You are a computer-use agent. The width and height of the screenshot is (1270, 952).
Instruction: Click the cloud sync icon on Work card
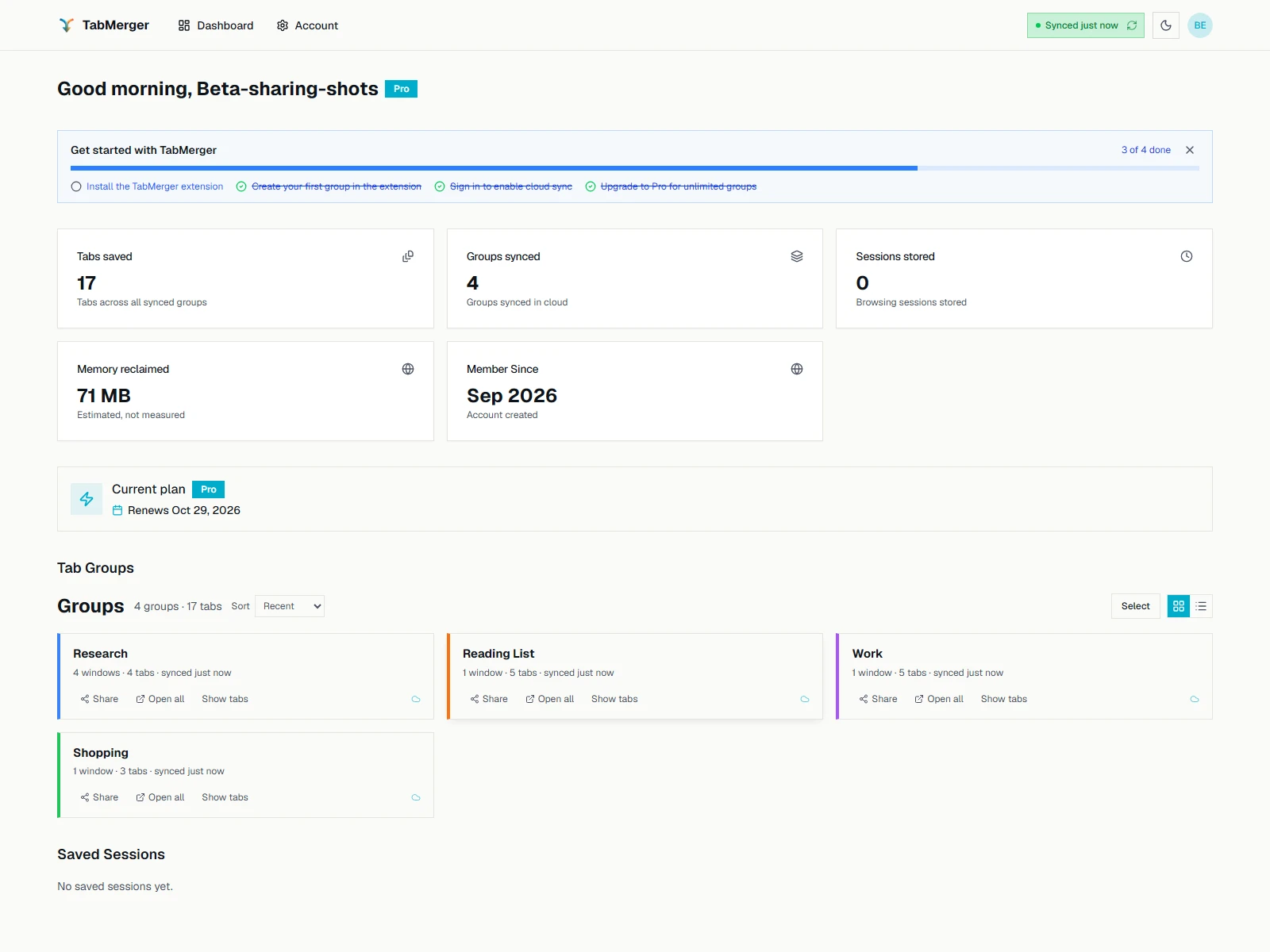click(x=1195, y=699)
